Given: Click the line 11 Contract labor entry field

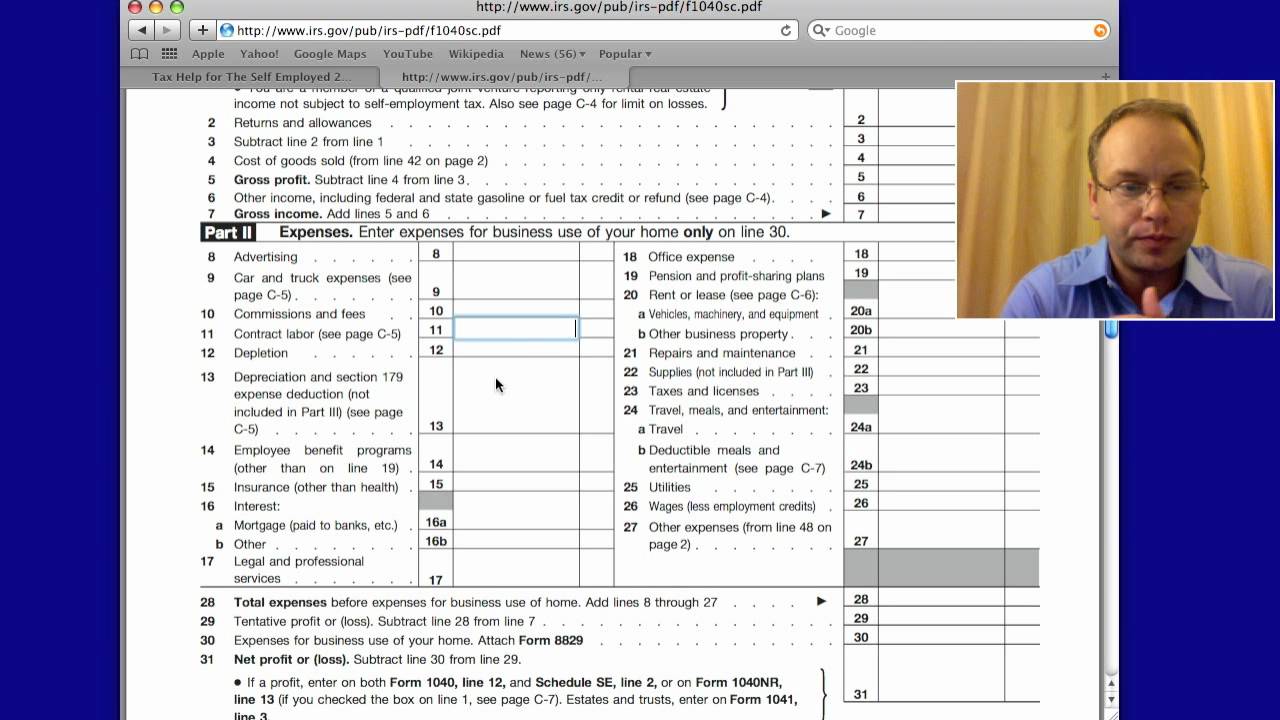Looking at the screenshot, I should coord(516,328).
